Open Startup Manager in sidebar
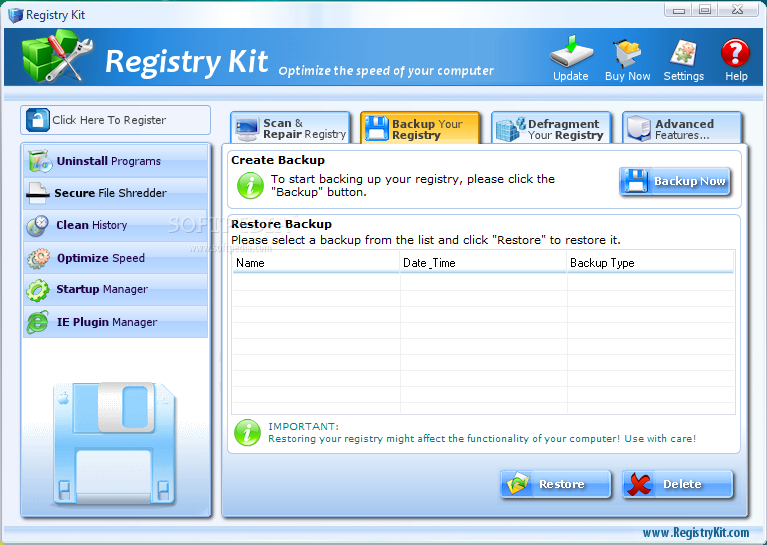This screenshot has width=767, height=545. tap(116, 290)
